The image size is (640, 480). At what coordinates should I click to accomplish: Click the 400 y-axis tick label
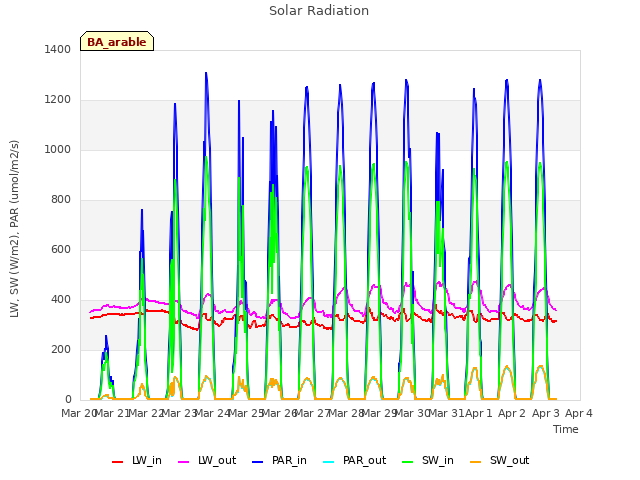[x=61, y=300]
